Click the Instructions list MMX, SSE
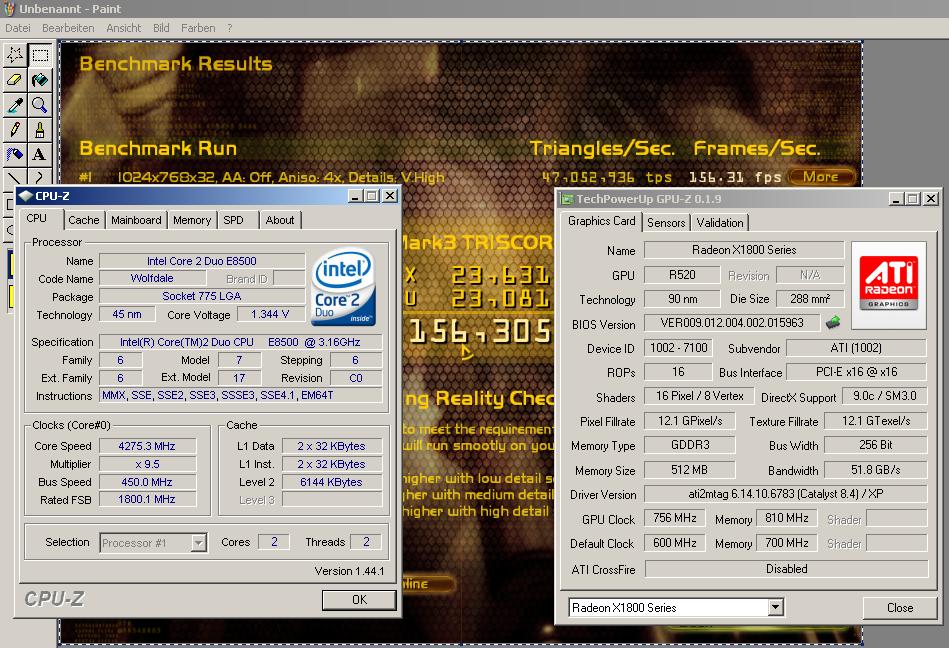949x648 pixels. coord(240,395)
